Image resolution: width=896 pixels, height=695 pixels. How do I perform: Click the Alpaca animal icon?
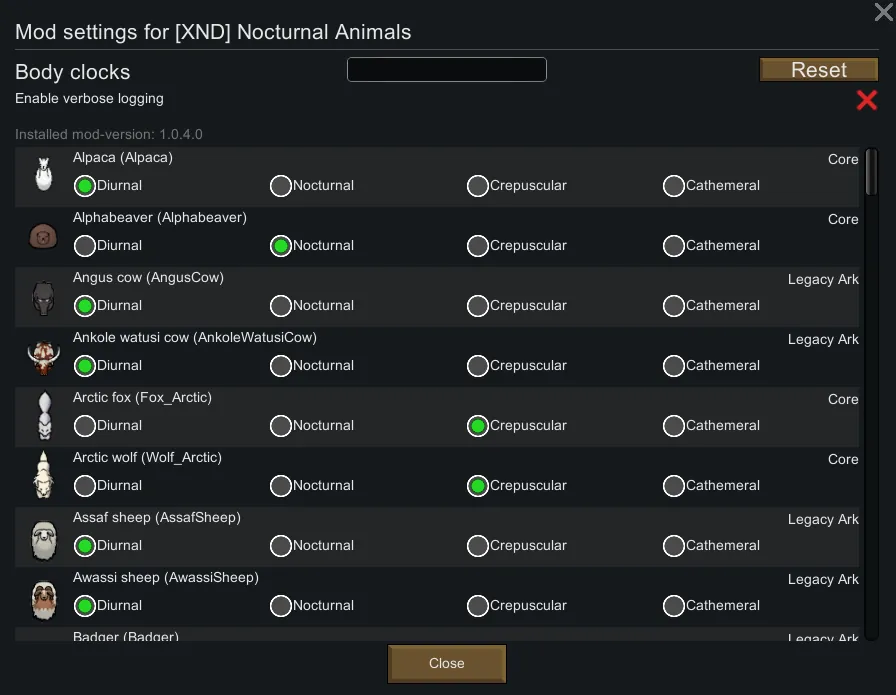tap(43, 174)
